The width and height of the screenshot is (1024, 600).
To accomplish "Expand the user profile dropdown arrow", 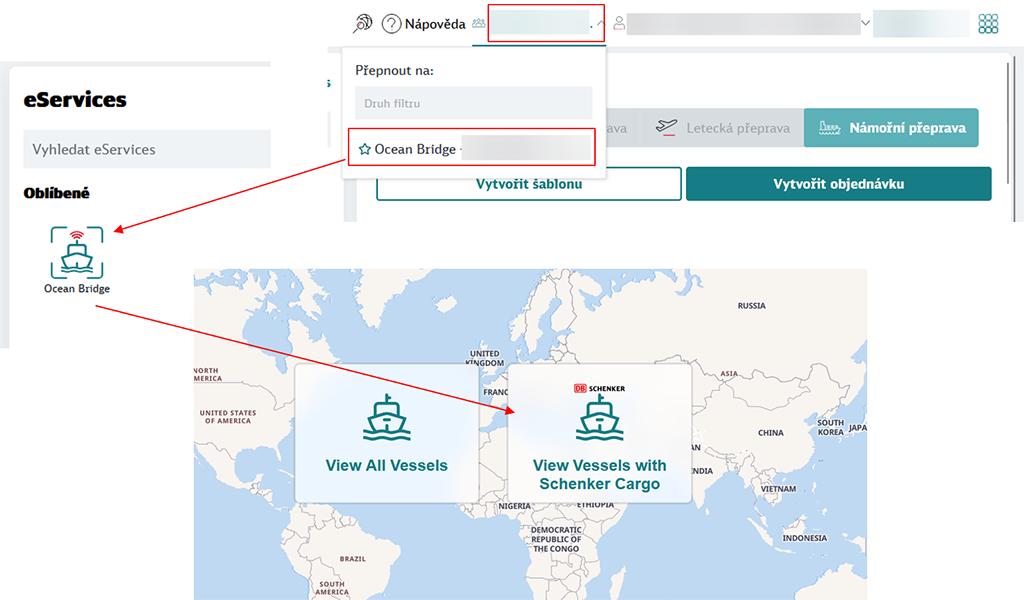I will tap(865, 24).
